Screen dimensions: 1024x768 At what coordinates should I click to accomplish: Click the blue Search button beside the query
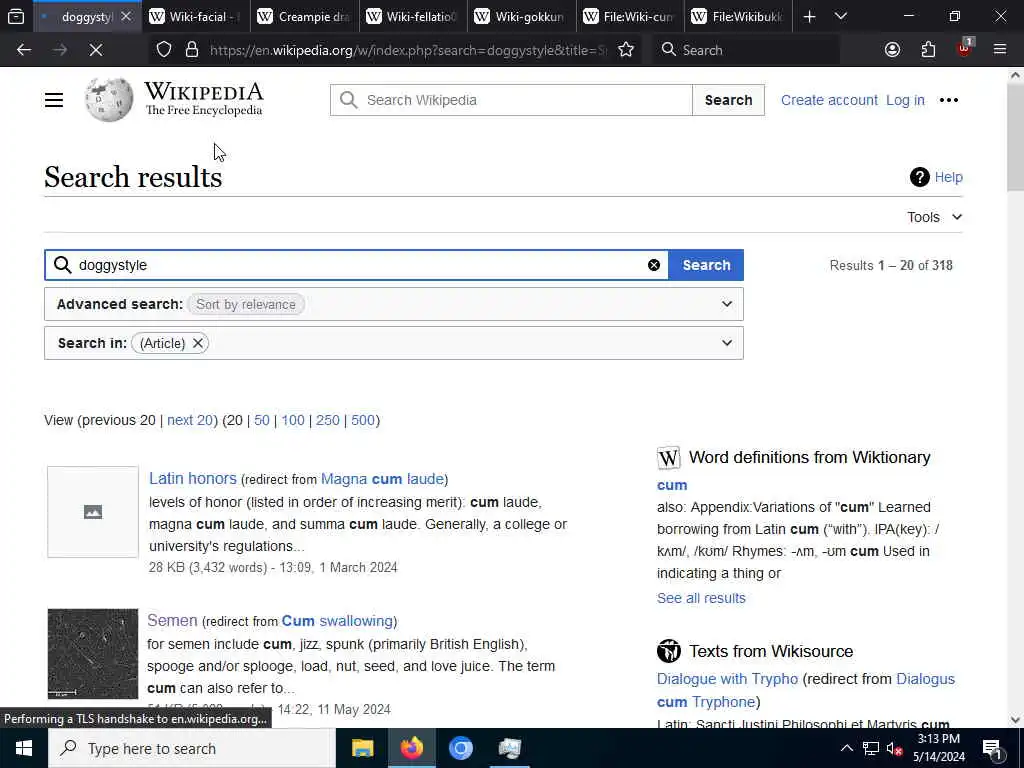(706, 265)
